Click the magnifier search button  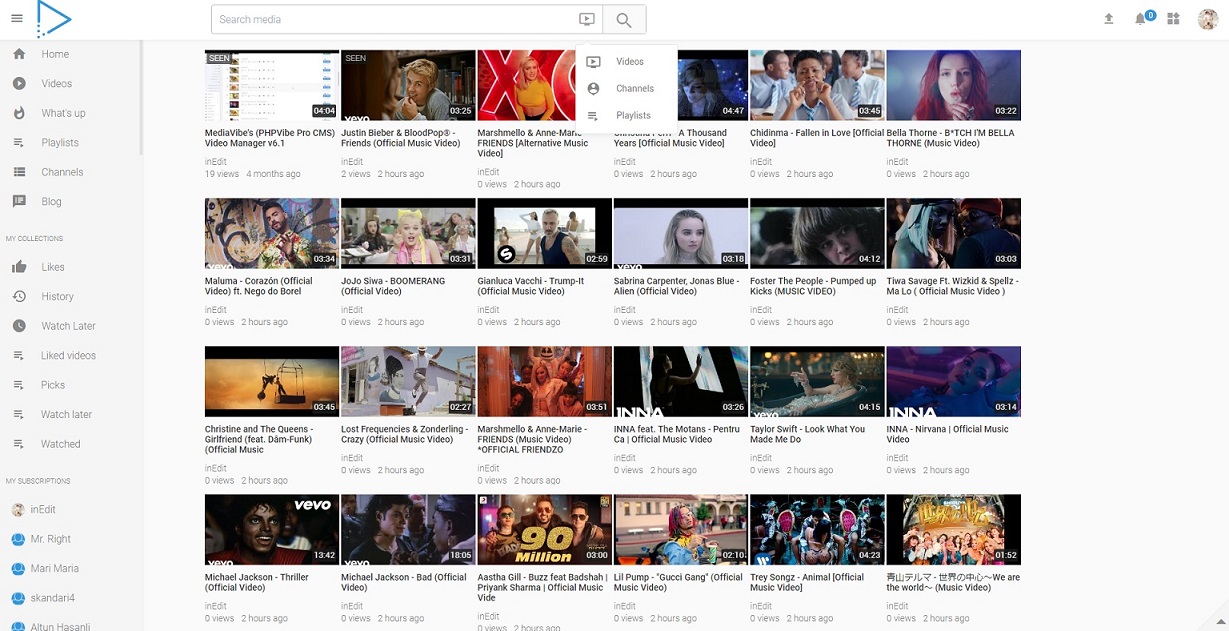click(624, 19)
